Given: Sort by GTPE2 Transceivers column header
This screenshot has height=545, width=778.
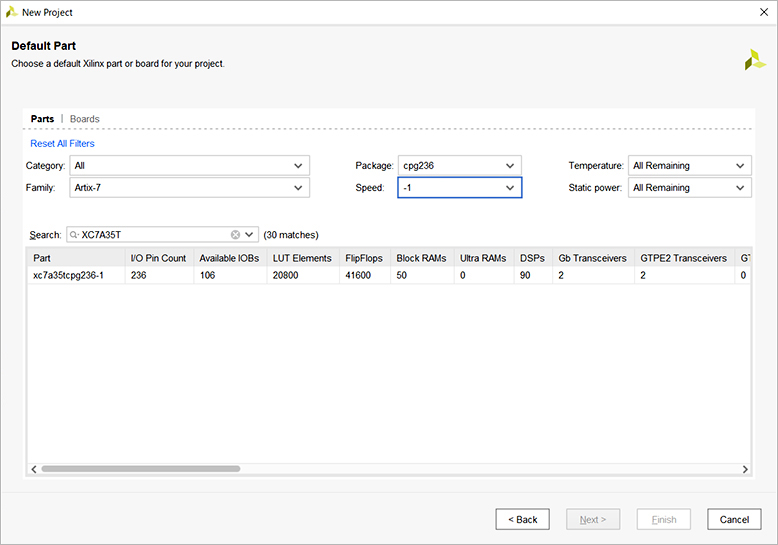Looking at the screenshot, I should 684,258.
